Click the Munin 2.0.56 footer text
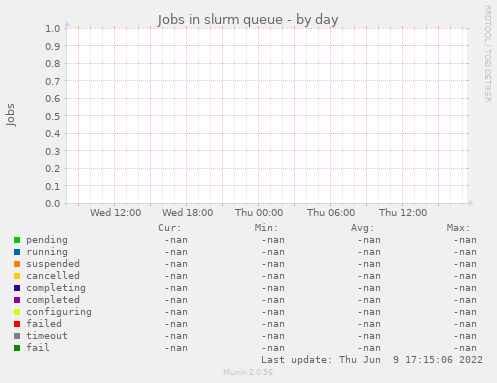This screenshot has width=497, height=383. 248,372
